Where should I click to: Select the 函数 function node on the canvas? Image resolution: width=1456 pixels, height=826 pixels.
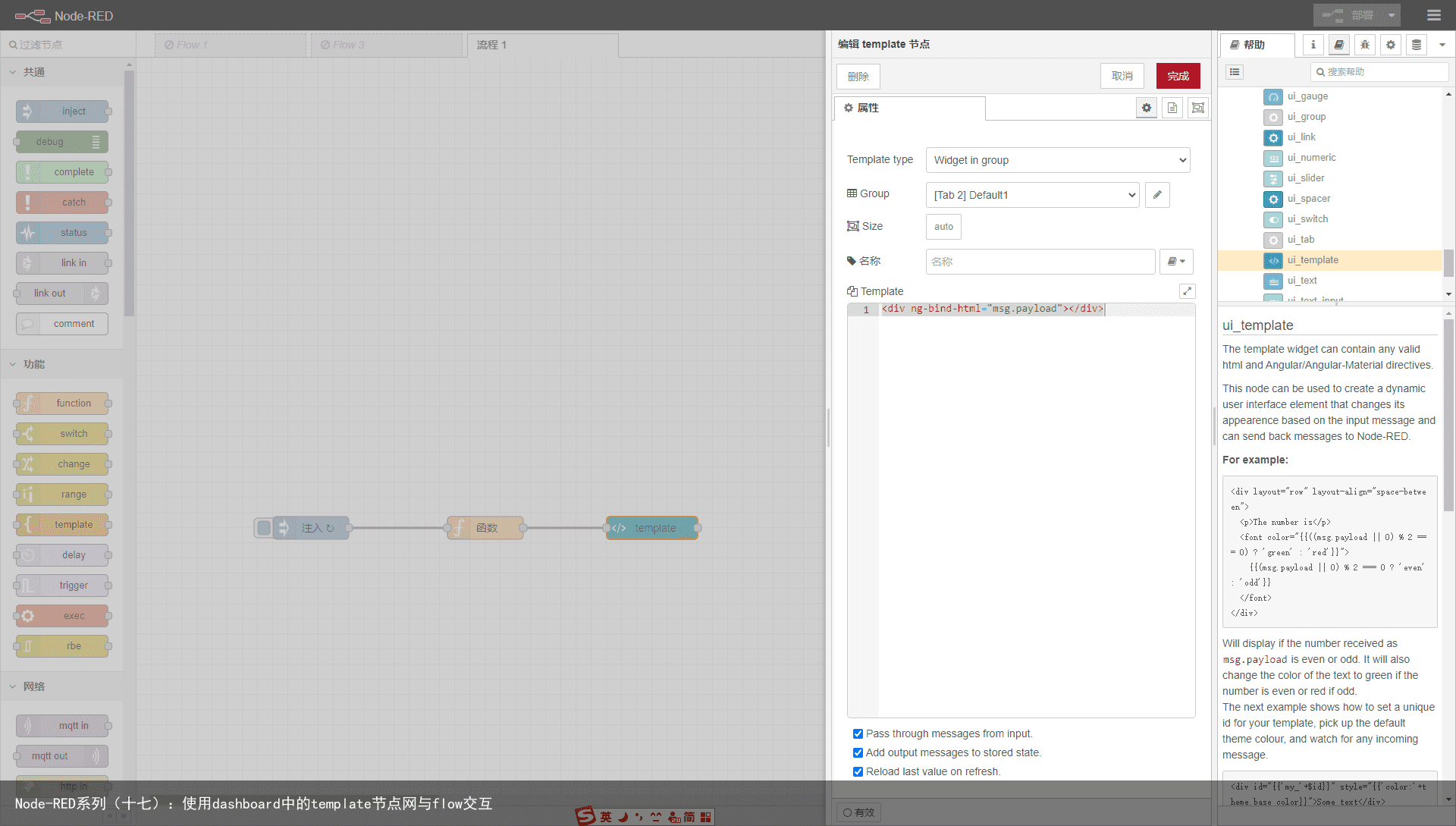tap(485, 528)
